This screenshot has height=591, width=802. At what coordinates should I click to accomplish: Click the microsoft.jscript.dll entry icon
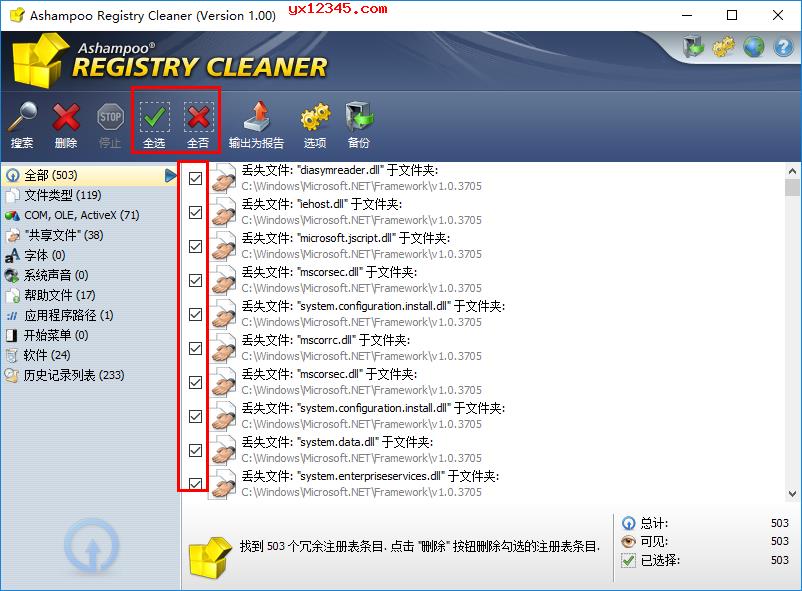[224, 246]
